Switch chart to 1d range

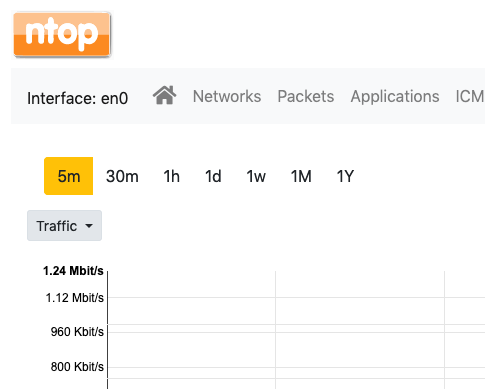213,176
